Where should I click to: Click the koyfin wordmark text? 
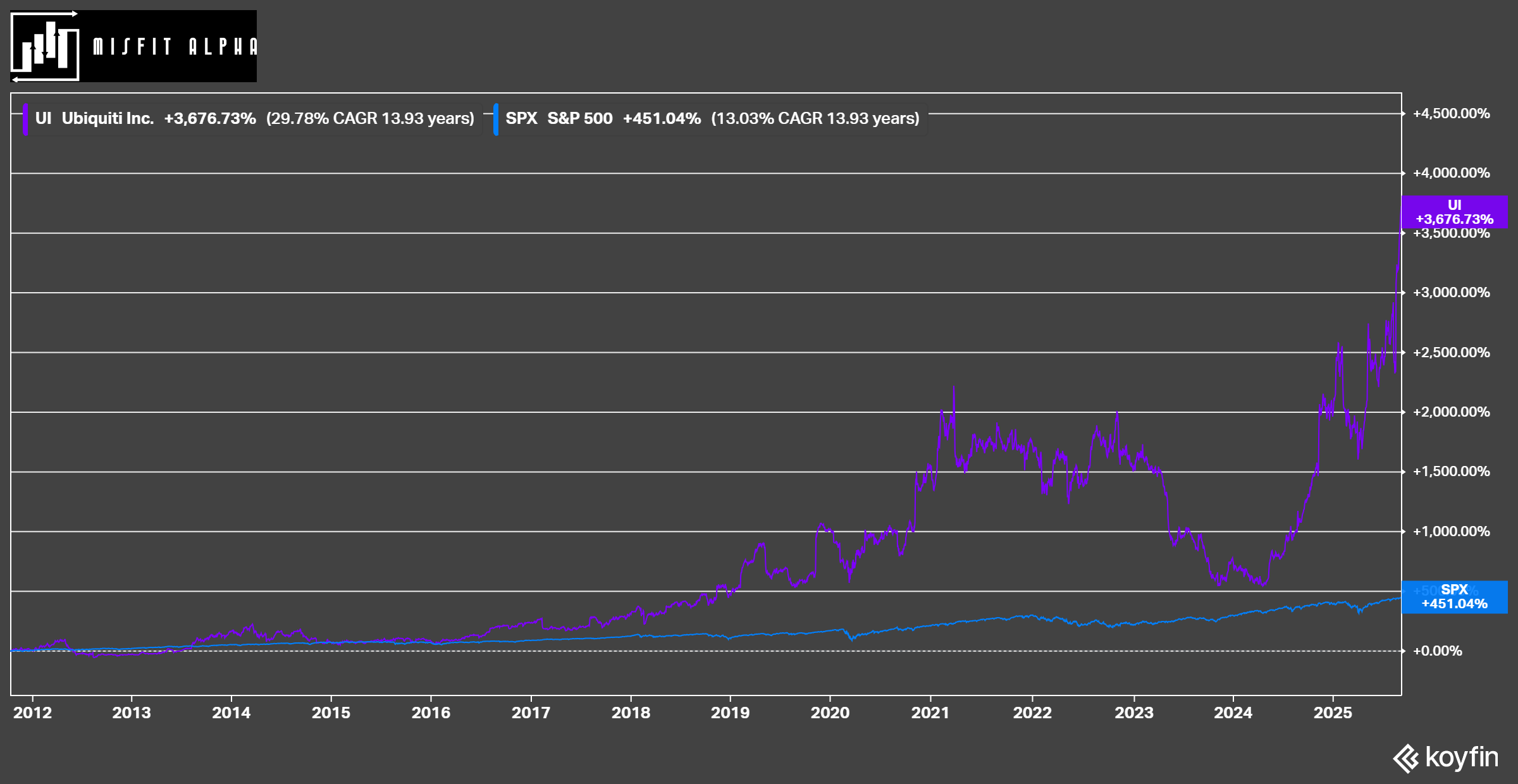coord(1462,757)
